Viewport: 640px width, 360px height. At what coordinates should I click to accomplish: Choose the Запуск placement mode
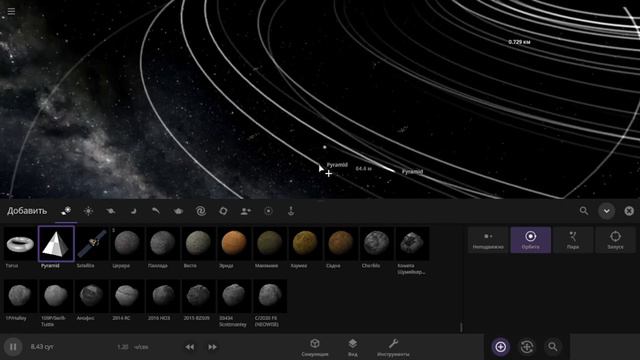[x=616, y=240]
